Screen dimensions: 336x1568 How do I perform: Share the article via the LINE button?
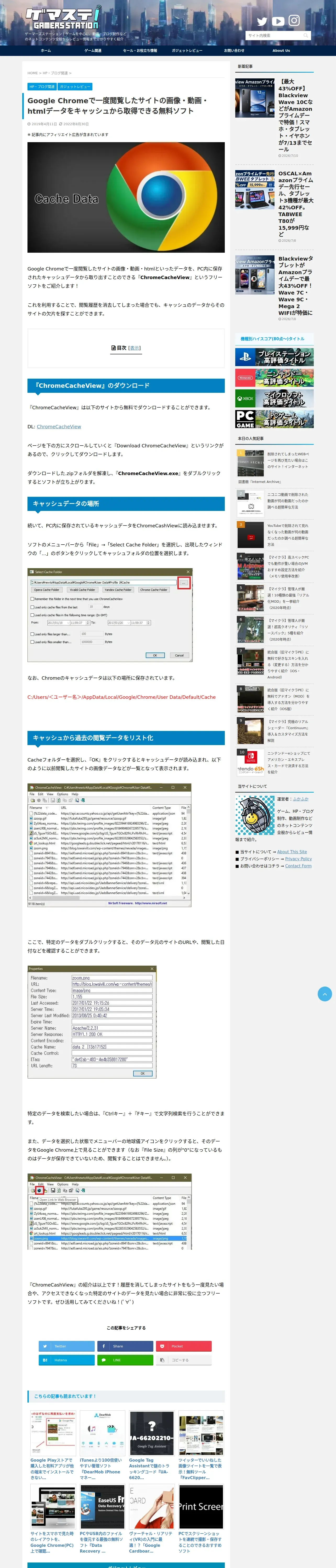125,1360
